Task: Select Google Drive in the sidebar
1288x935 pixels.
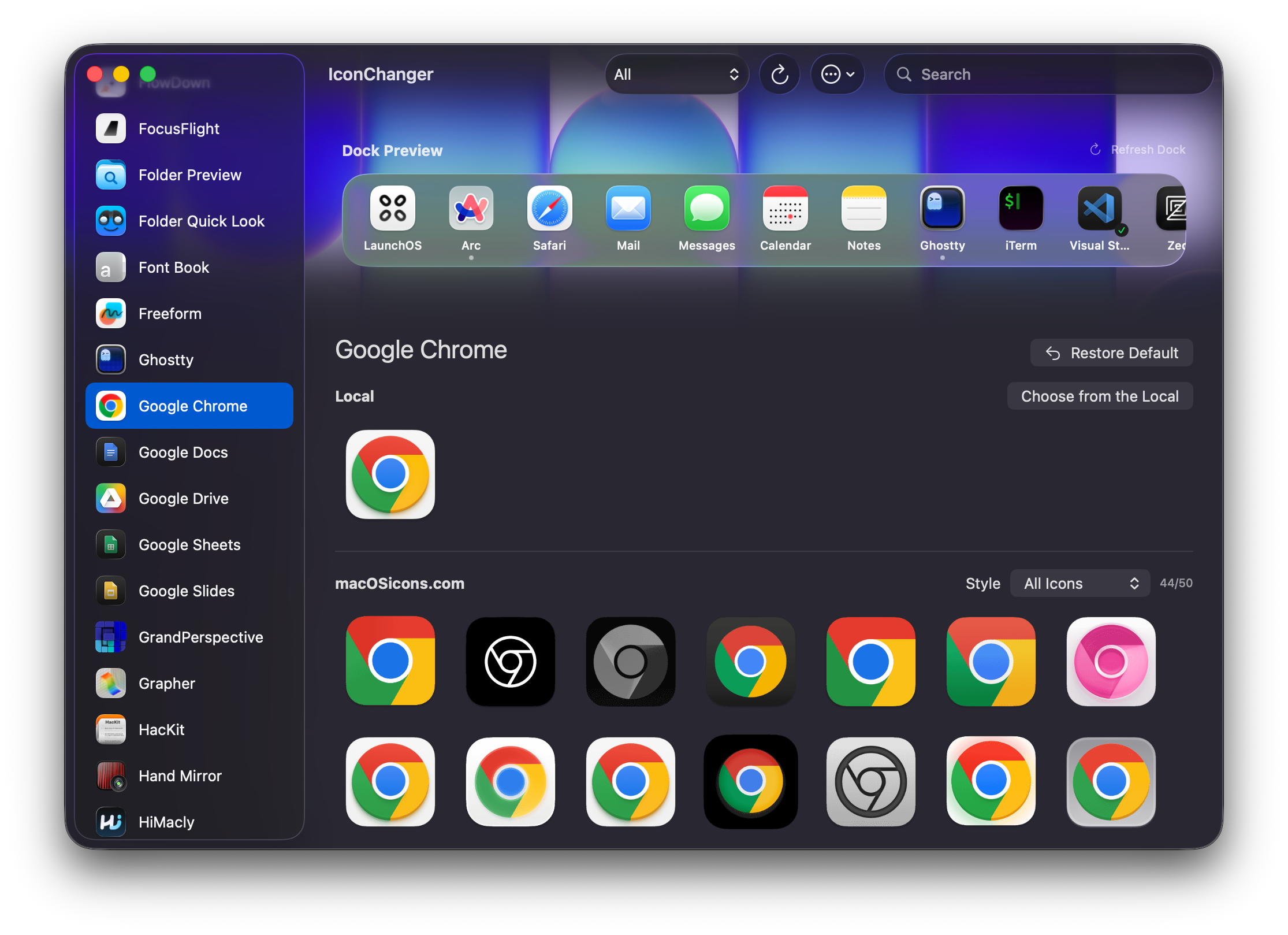Action: 184,498
